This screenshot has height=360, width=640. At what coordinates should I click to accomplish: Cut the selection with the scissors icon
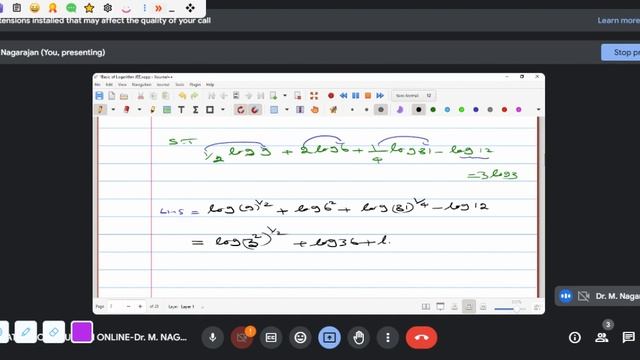point(140,96)
